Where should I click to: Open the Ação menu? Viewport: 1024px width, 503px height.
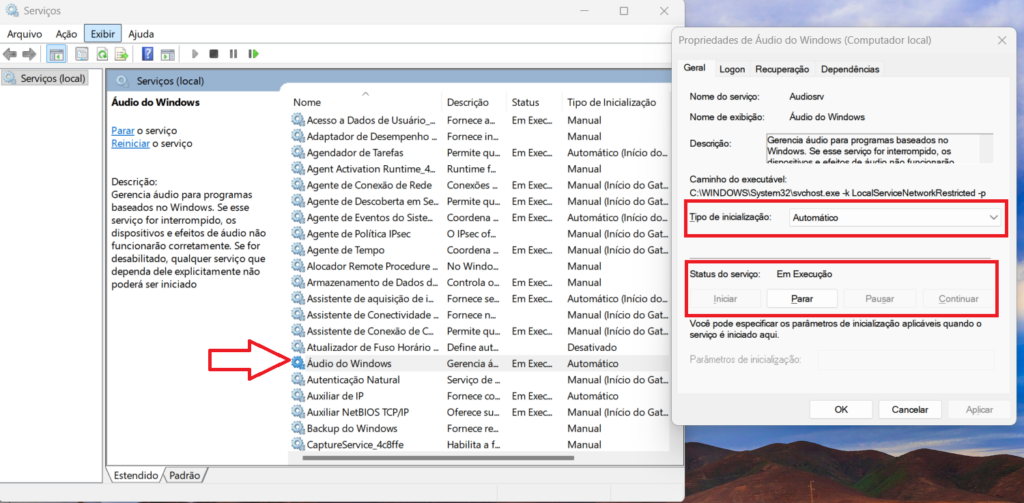(x=67, y=34)
